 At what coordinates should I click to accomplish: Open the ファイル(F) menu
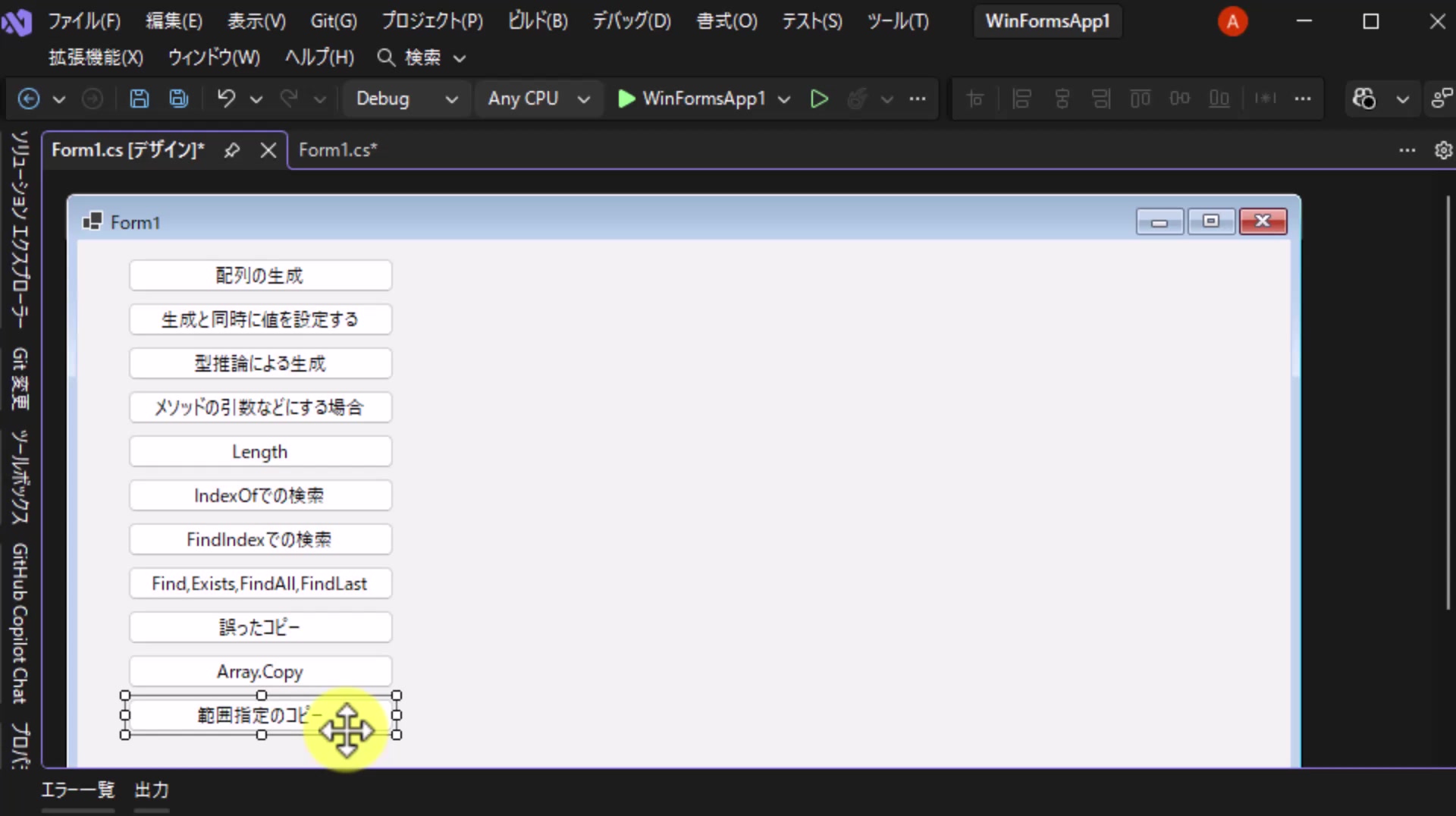[x=84, y=21]
